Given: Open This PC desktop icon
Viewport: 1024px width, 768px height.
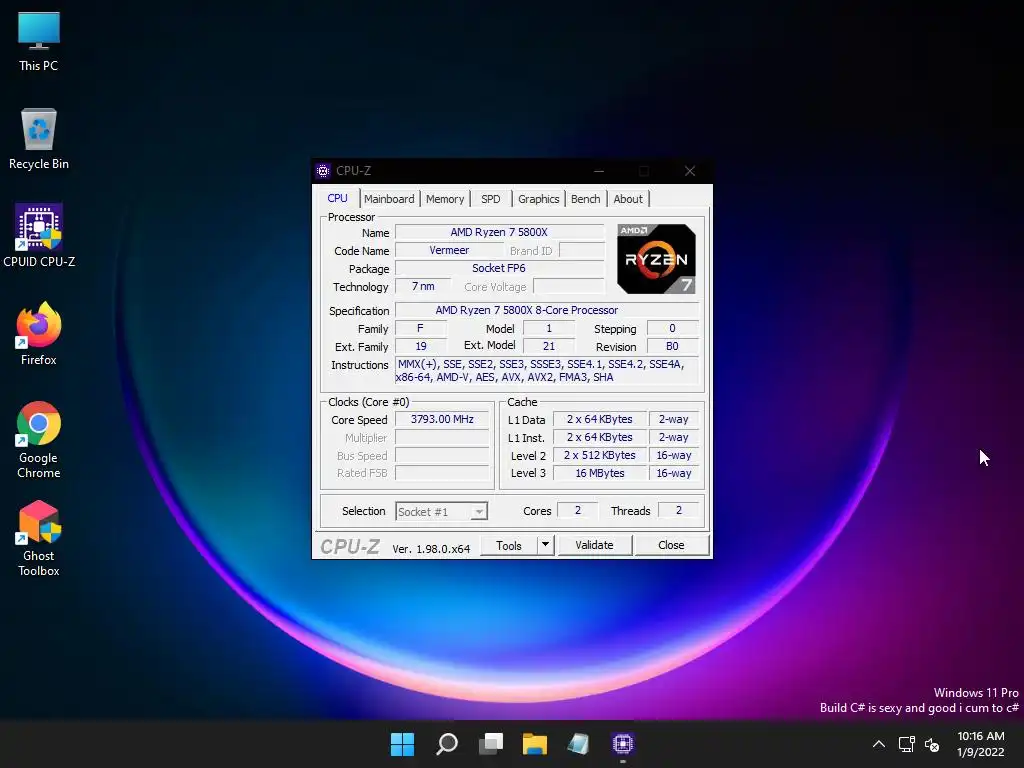Looking at the screenshot, I should (x=39, y=41).
